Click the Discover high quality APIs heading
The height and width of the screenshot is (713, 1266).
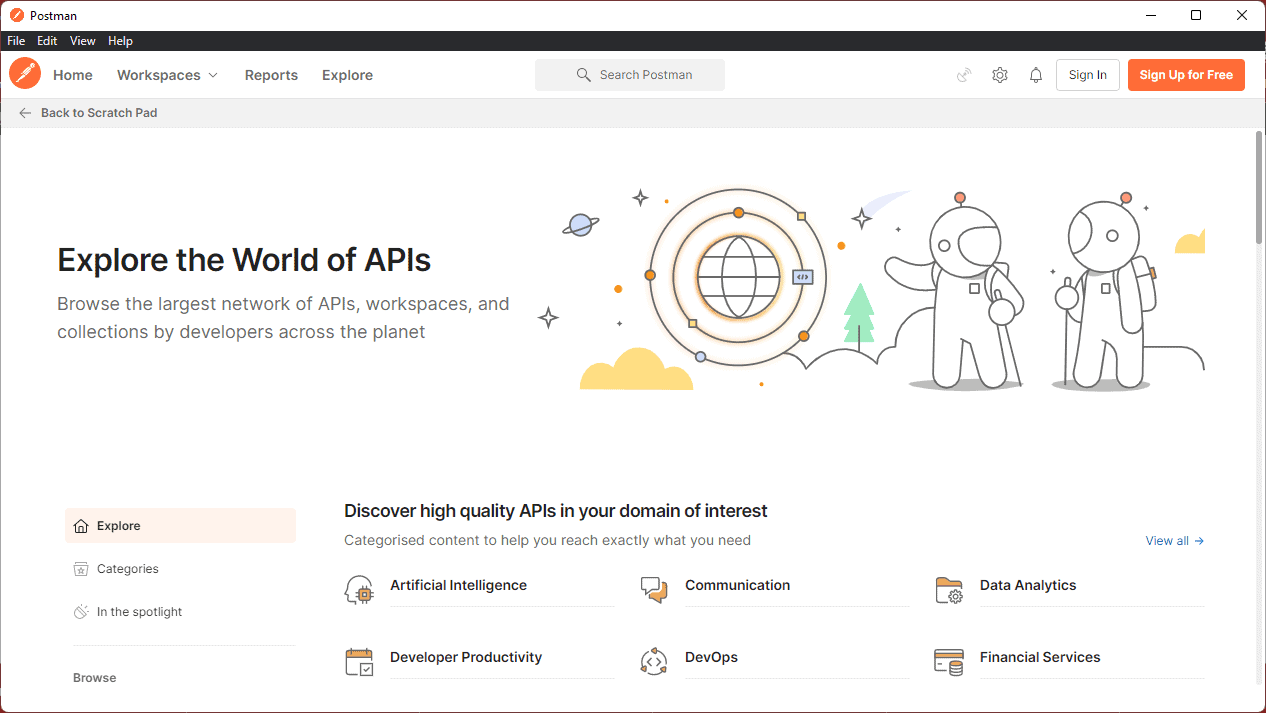point(556,511)
